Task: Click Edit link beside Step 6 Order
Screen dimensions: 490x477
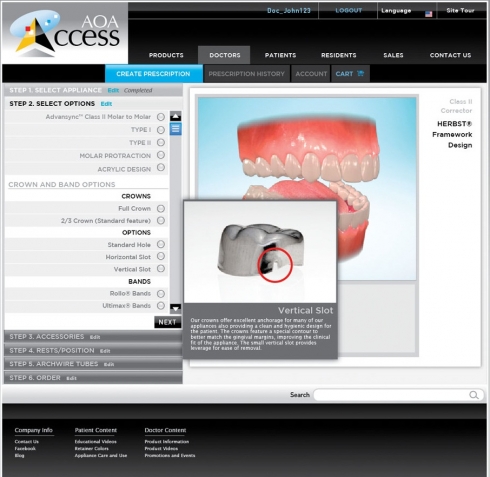Action: 71,378
